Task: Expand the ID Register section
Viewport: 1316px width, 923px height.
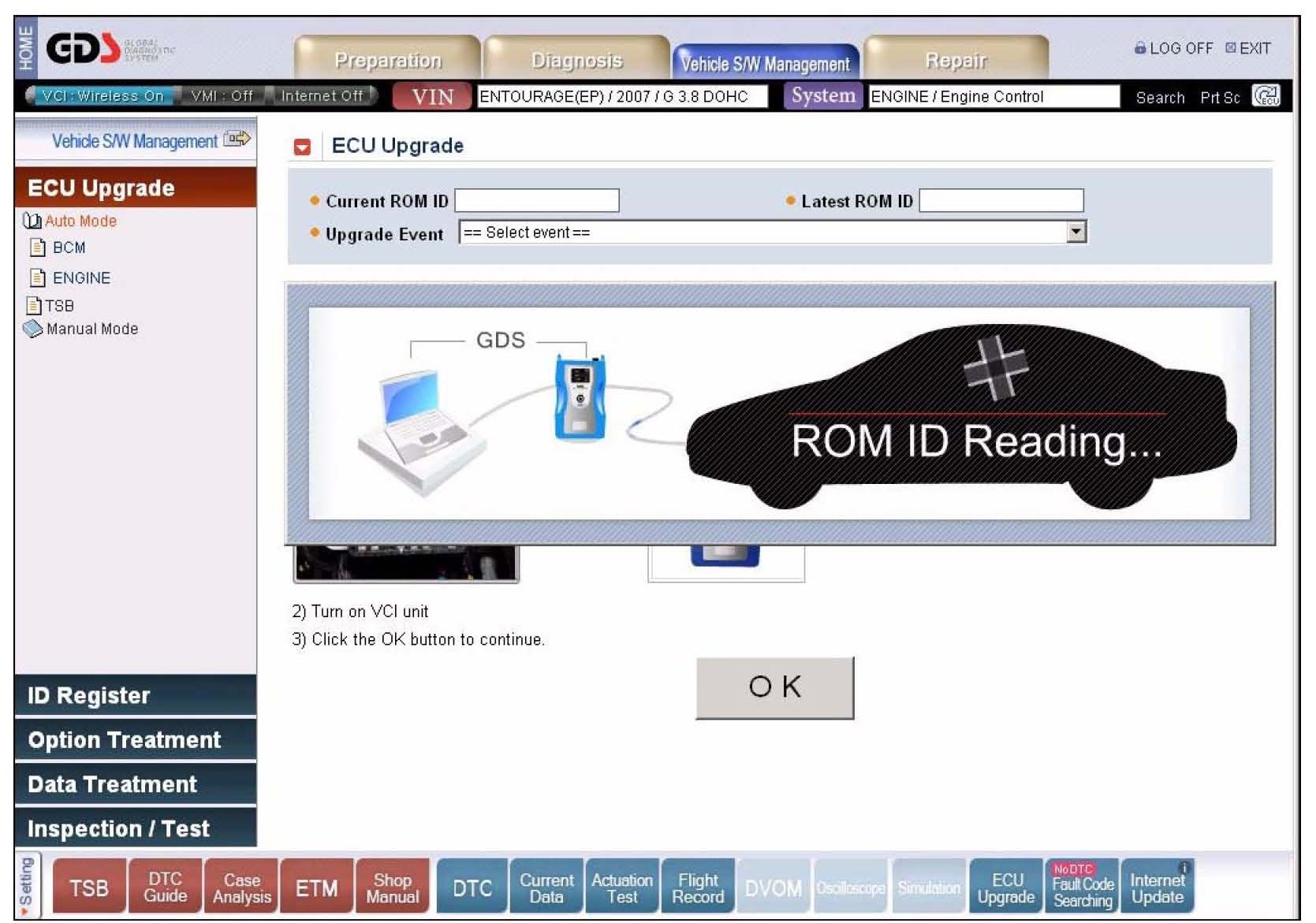Action: 135,695
